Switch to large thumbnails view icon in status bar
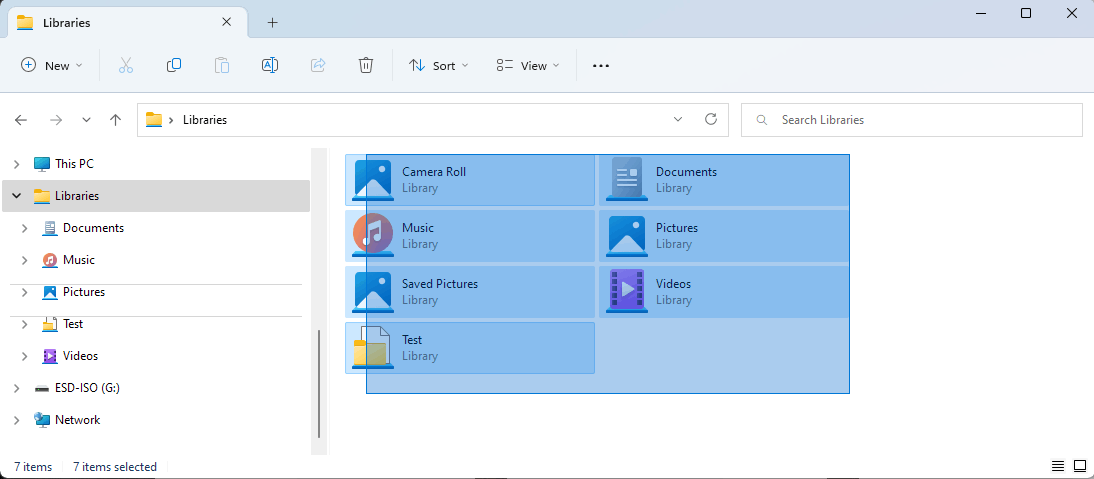The width and height of the screenshot is (1094, 479). [1080, 466]
